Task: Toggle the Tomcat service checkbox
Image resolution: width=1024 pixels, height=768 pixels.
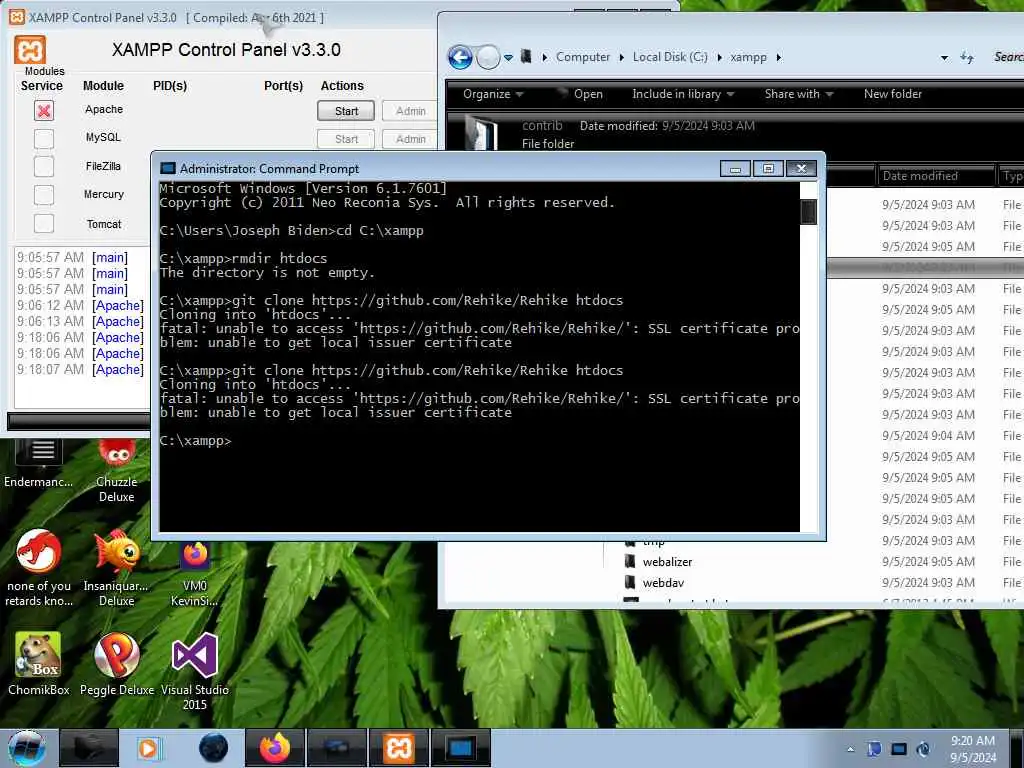Action: pyautogui.click(x=44, y=223)
